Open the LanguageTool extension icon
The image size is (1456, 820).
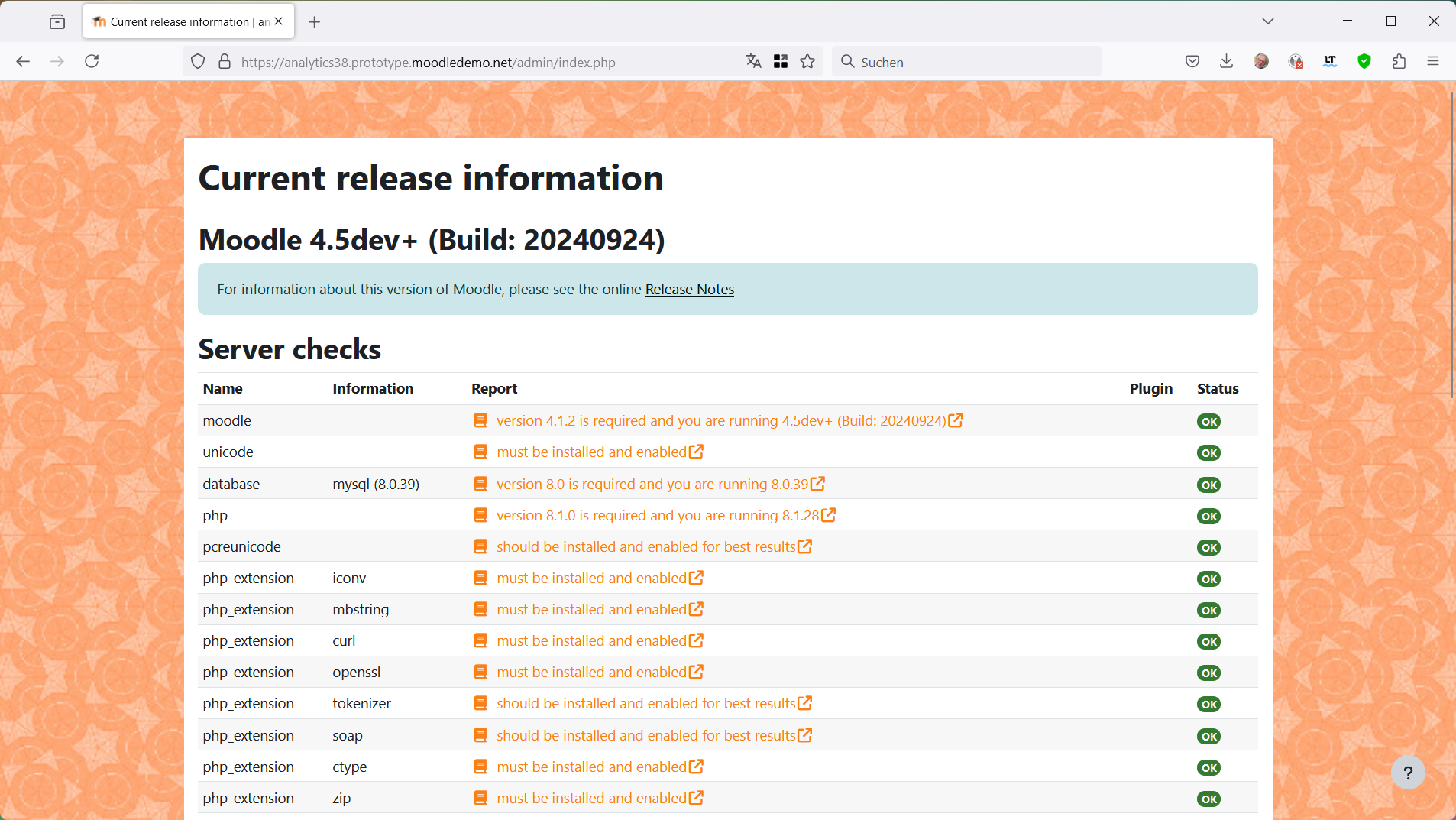pos(1330,62)
